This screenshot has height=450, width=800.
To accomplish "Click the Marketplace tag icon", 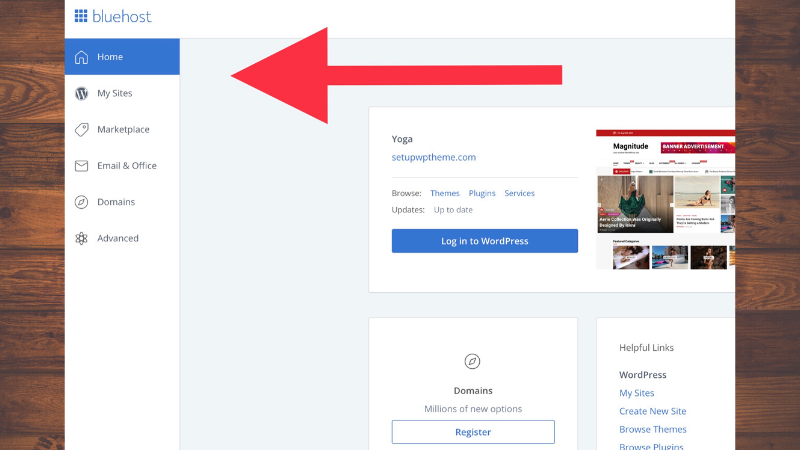I will click(81, 130).
